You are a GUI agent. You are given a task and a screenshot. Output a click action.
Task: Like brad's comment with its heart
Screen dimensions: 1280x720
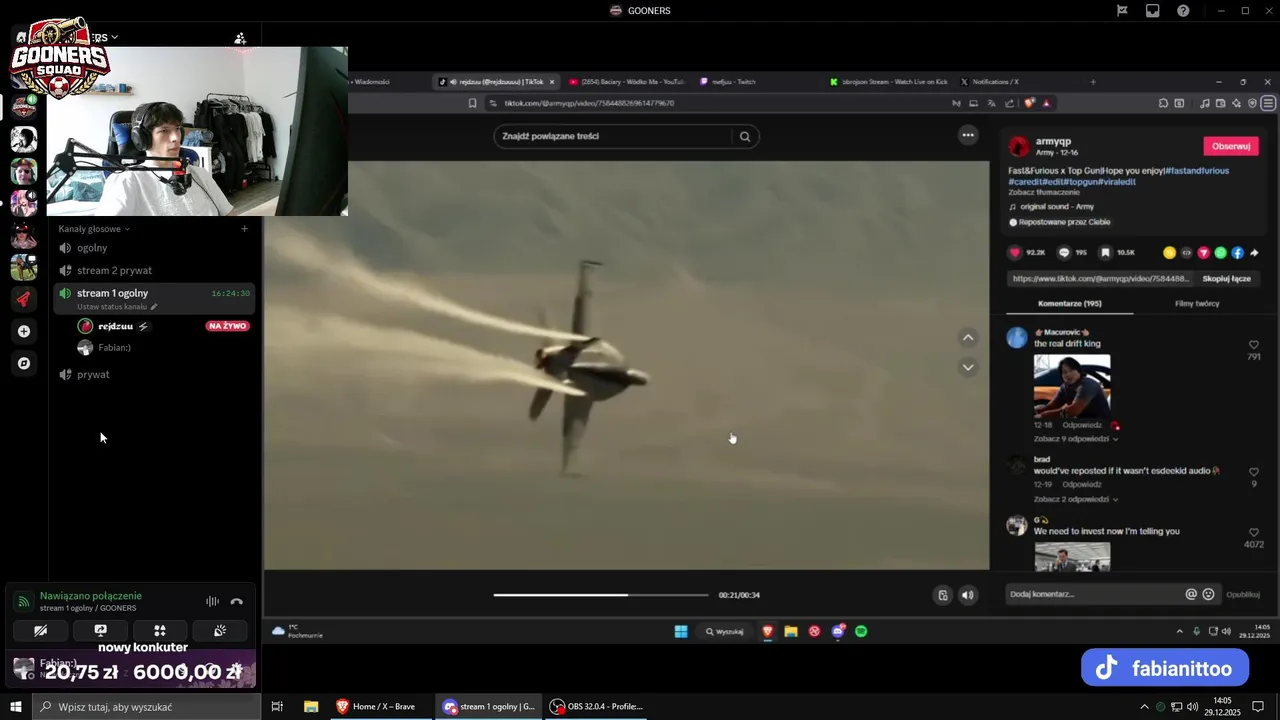click(1253, 472)
